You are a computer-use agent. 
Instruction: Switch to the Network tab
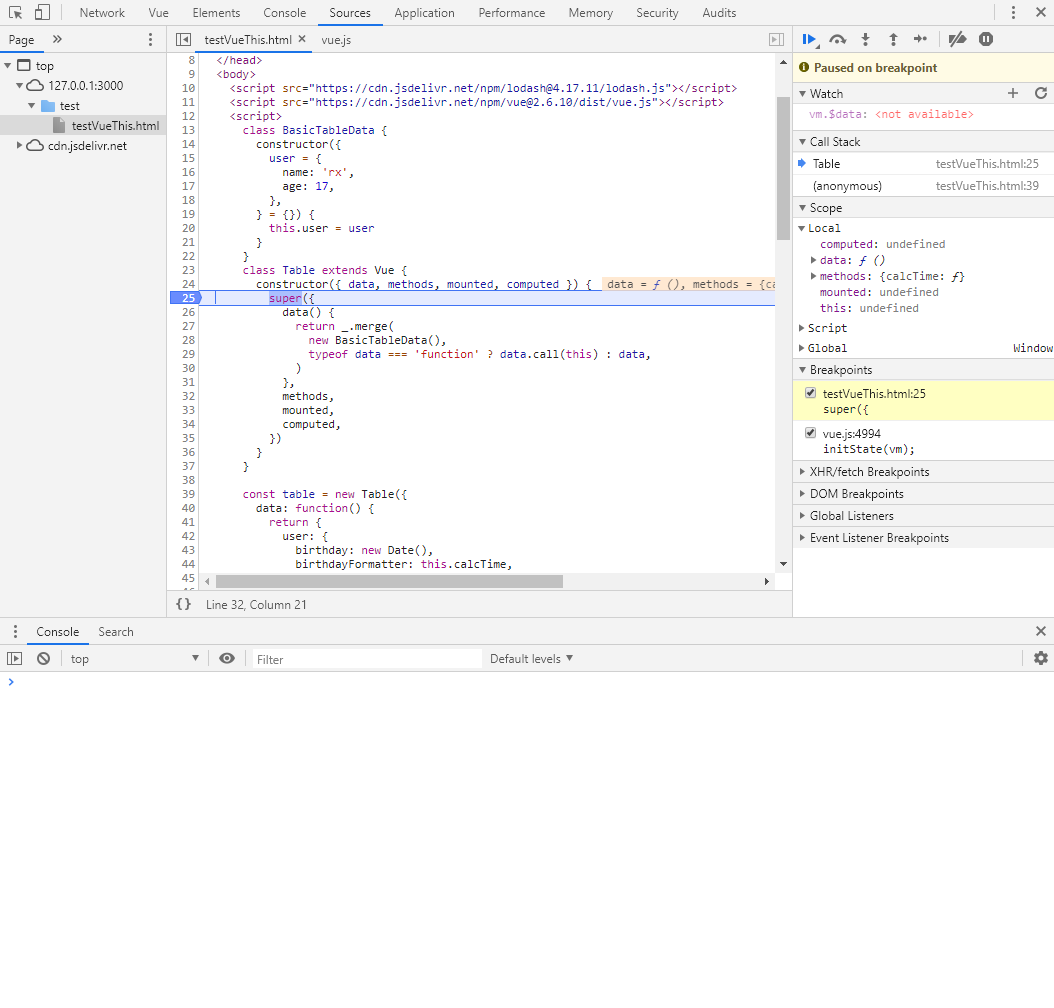pos(102,13)
